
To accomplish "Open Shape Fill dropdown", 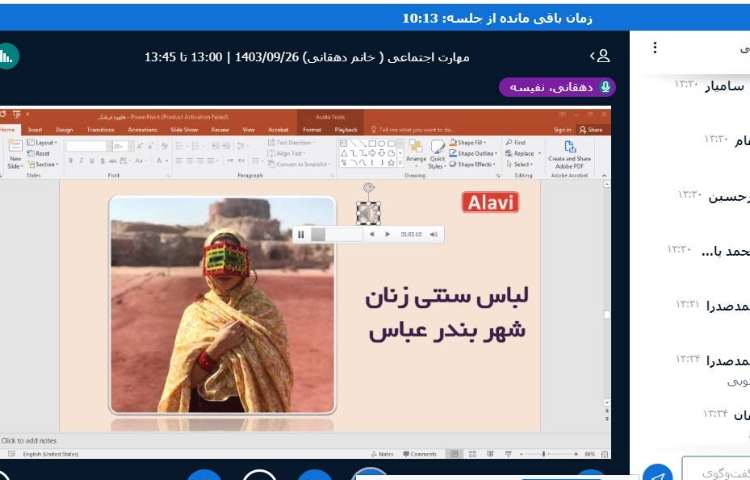I will (468, 142).
